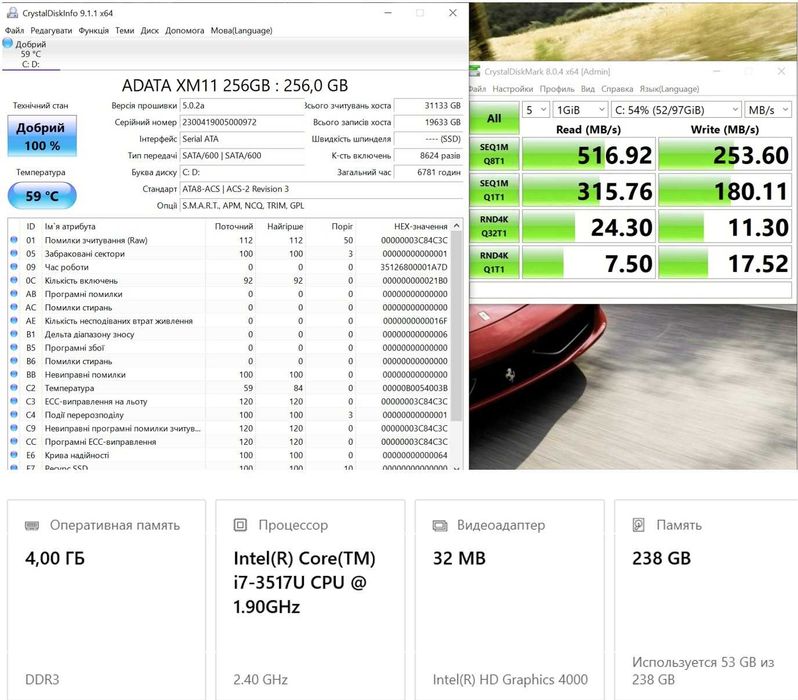Click status icon of row AB Програмні помилки
The image size is (798, 700).
pos(14,294)
